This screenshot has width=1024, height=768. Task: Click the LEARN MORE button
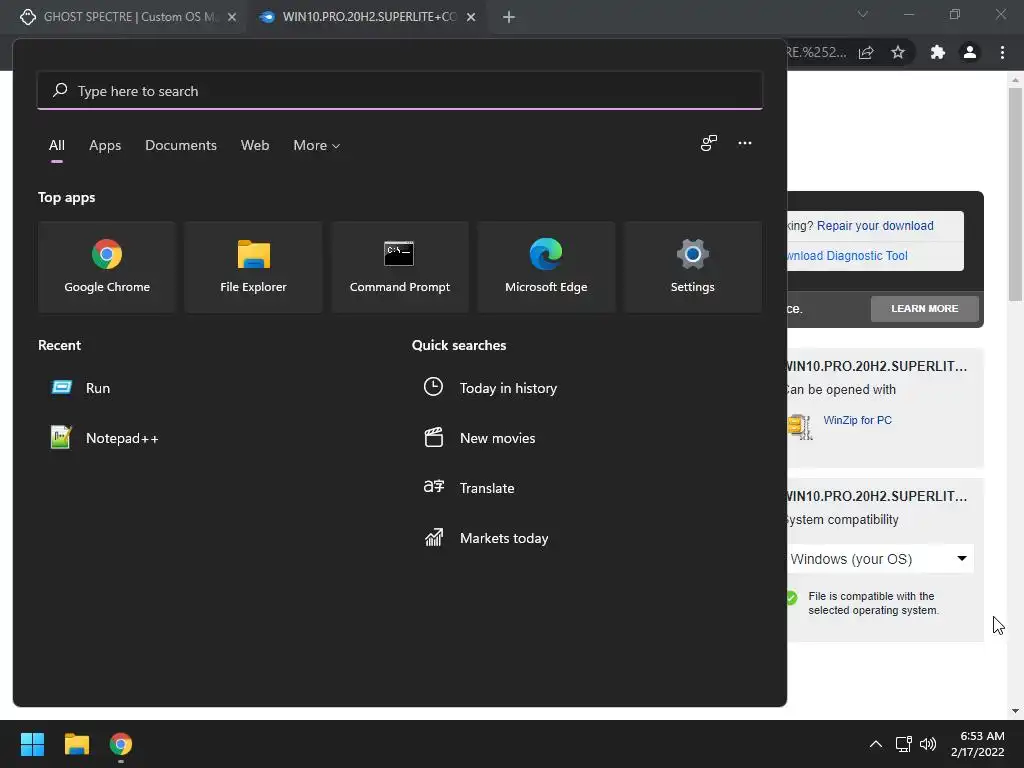click(925, 308)
